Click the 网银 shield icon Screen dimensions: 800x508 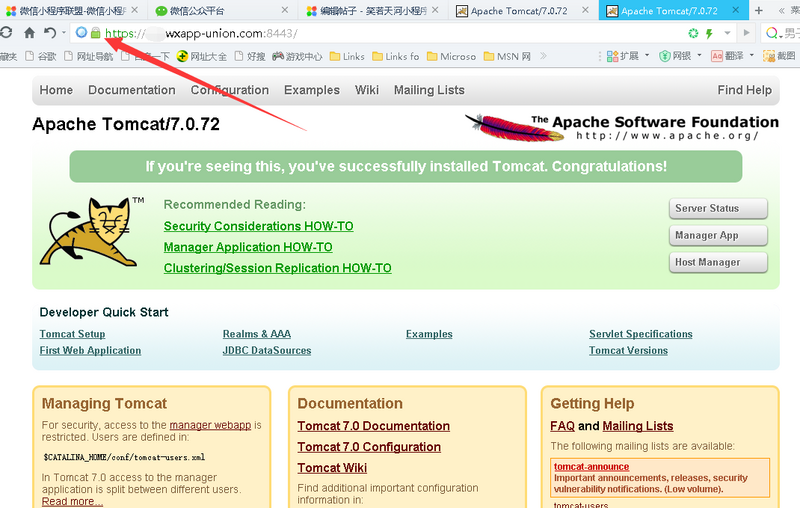[664, 56]
